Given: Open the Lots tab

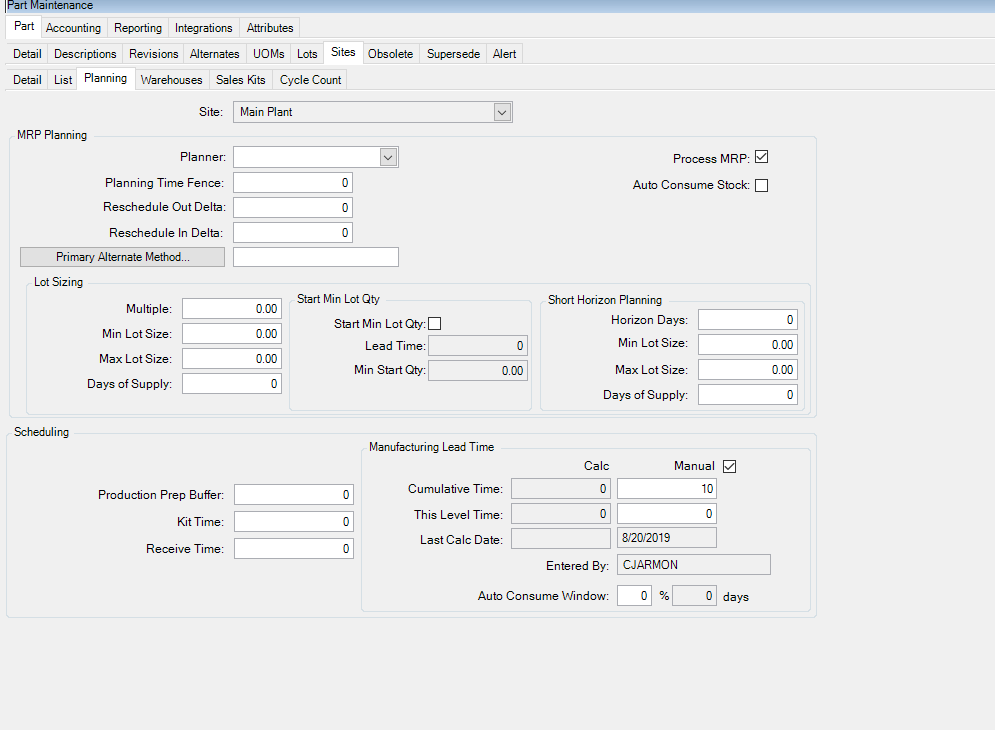Looking at the screenshot, I should 307,54.
